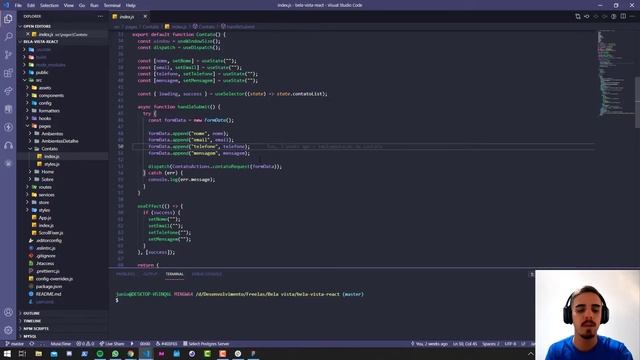This screenshot has width=640, height=360.
Task: Click the headphones activity bar icon
Action: (8, 145)
